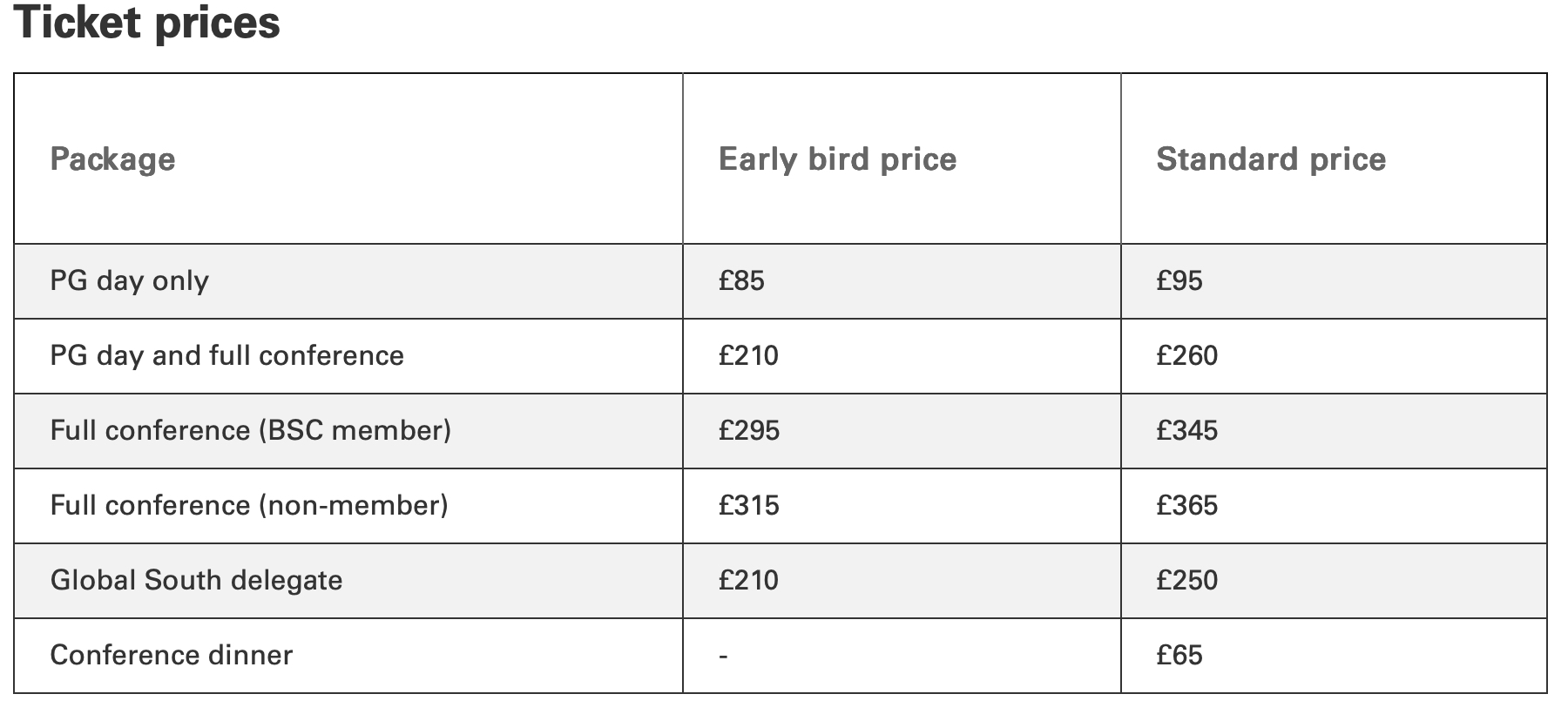The image size is (1568, 721).
Task: Click the £260 standard price cell
Action: pyautogui.click(x=1186, y=356)
